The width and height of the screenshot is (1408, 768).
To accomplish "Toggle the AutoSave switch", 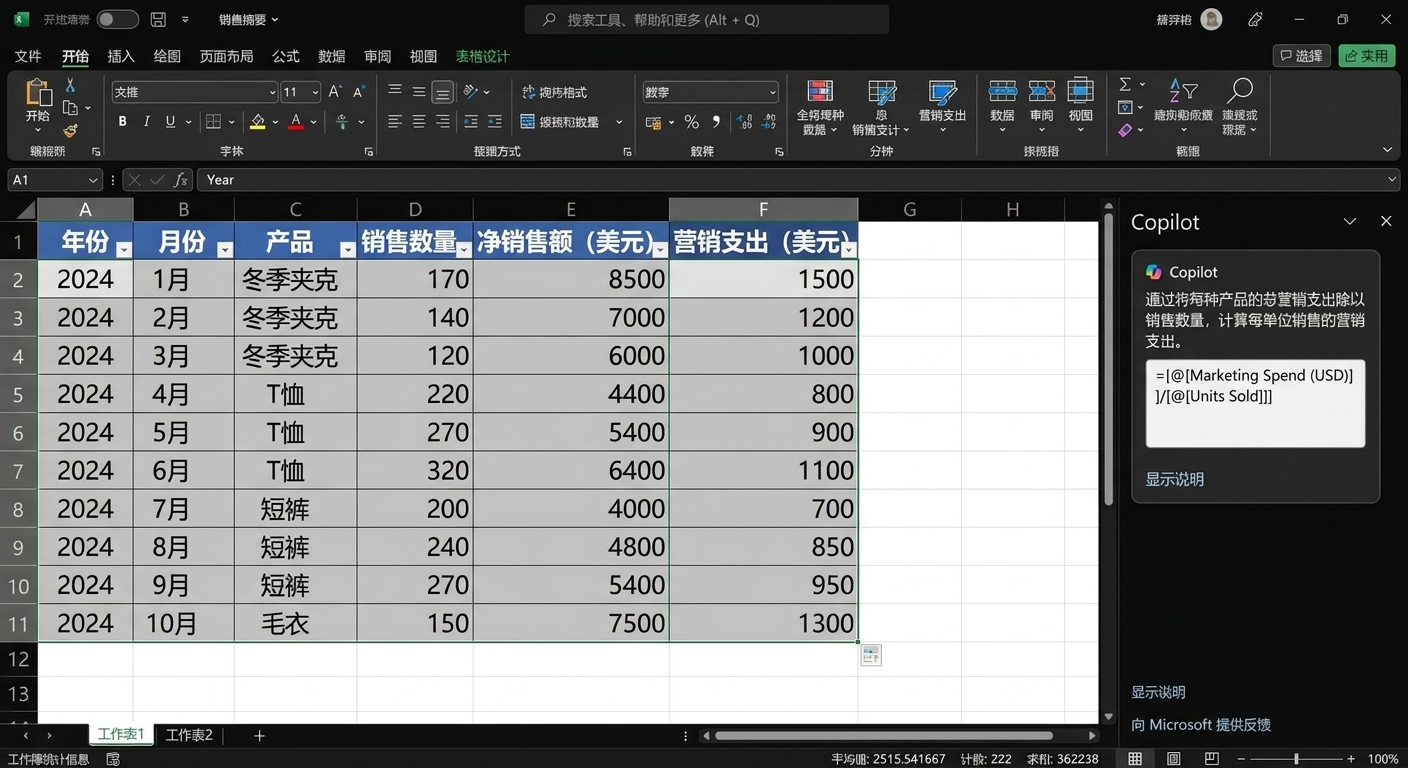I will 117,19.
